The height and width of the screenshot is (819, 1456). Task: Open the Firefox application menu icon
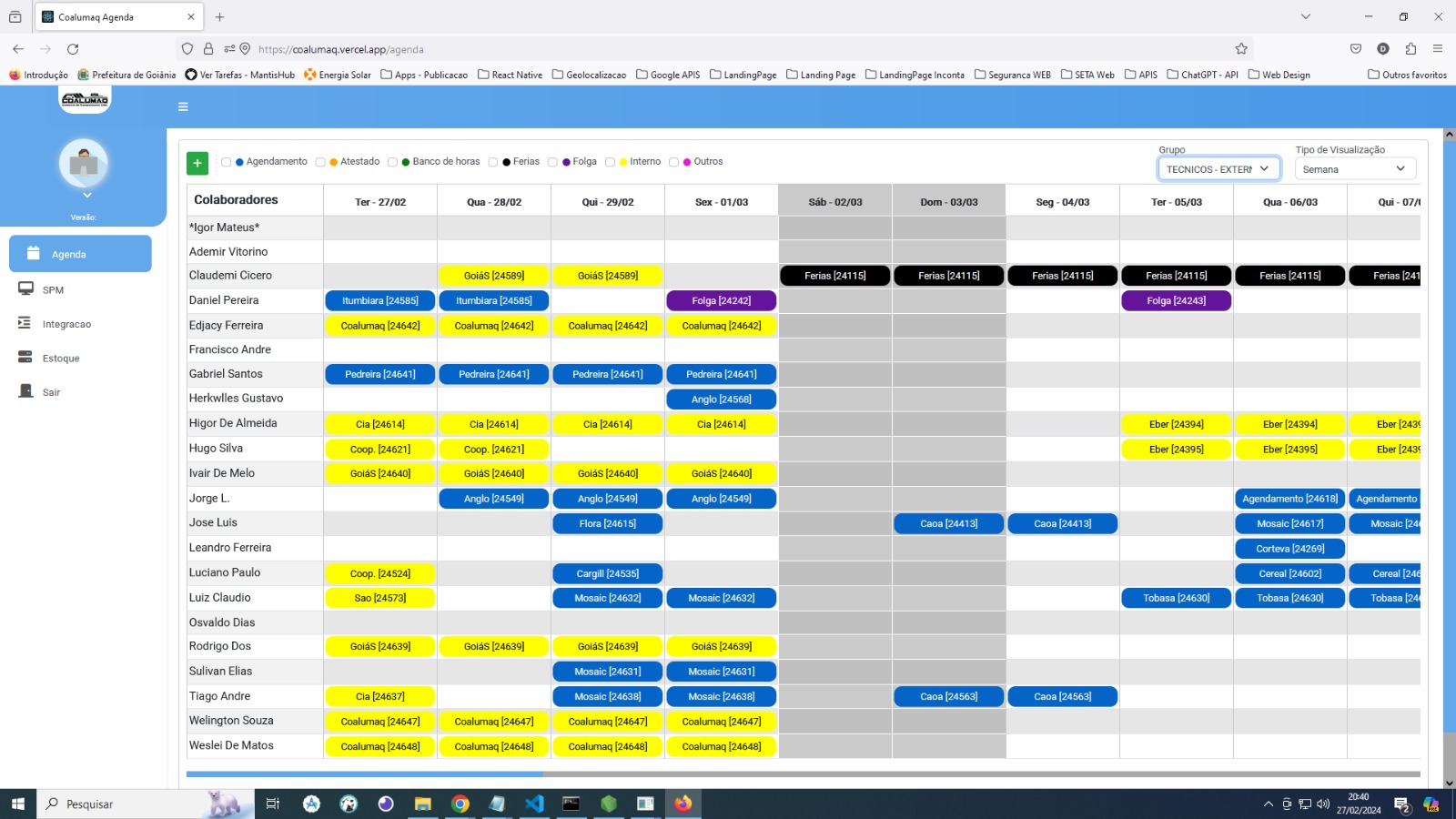pos(1438,49)
